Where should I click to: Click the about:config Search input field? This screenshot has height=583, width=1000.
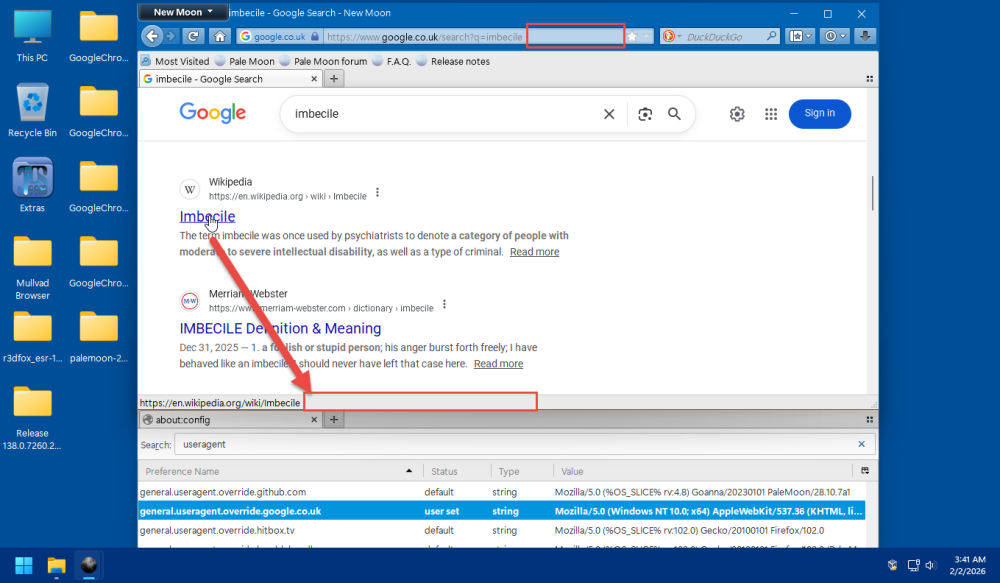[517, 444]
